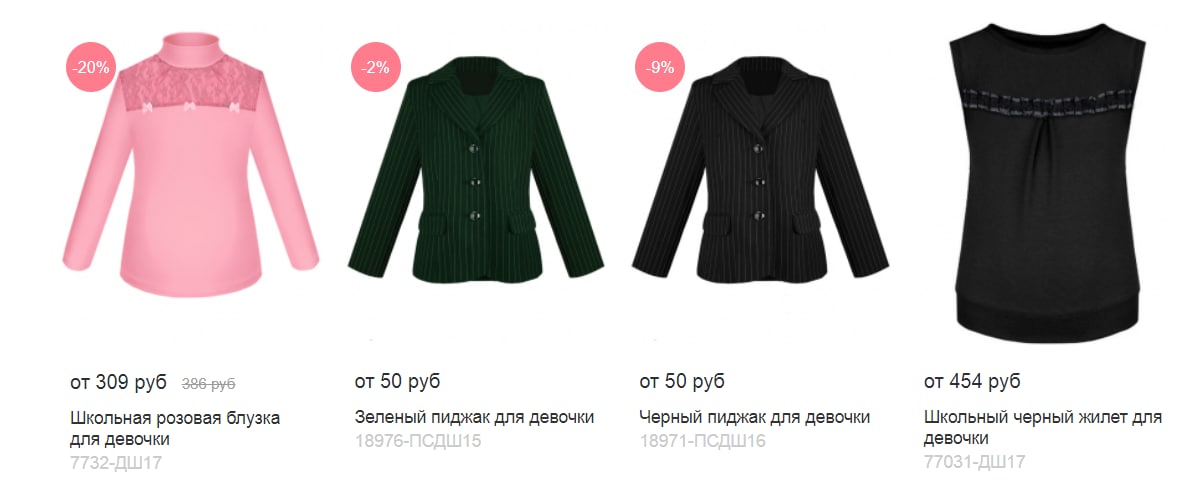Click black jacket price 'от 50 руб'
Screen dimensions: 1190x503
pyautogui.click(x=682, y=382)
